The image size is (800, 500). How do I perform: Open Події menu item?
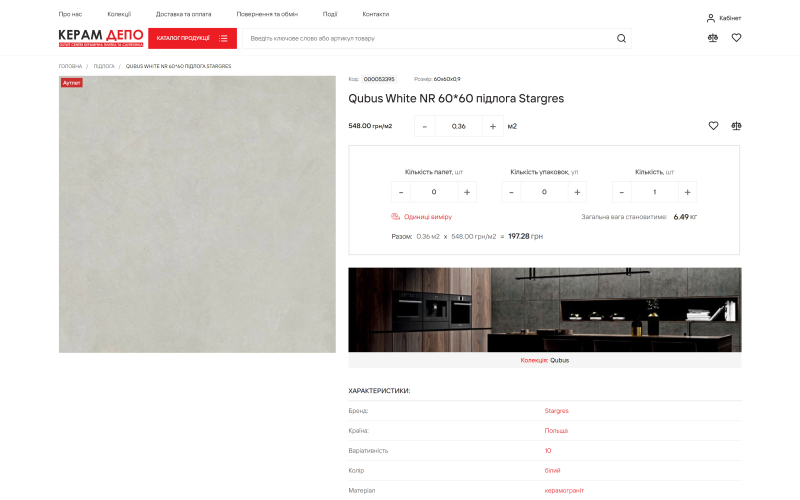330,14
